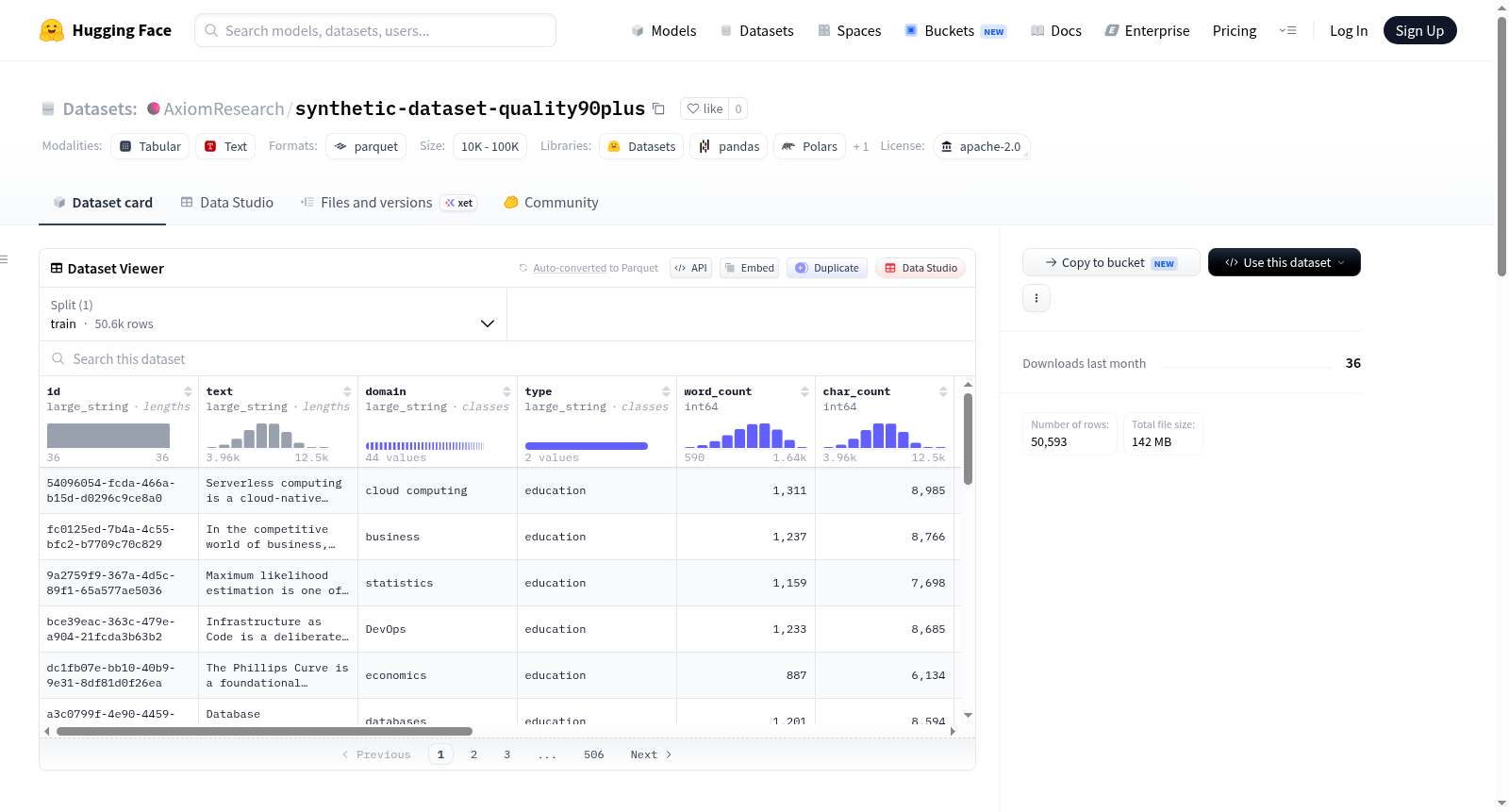Click the Polars library tag
This screenshot has height=812, width=1509.
(x=810, y=146)
